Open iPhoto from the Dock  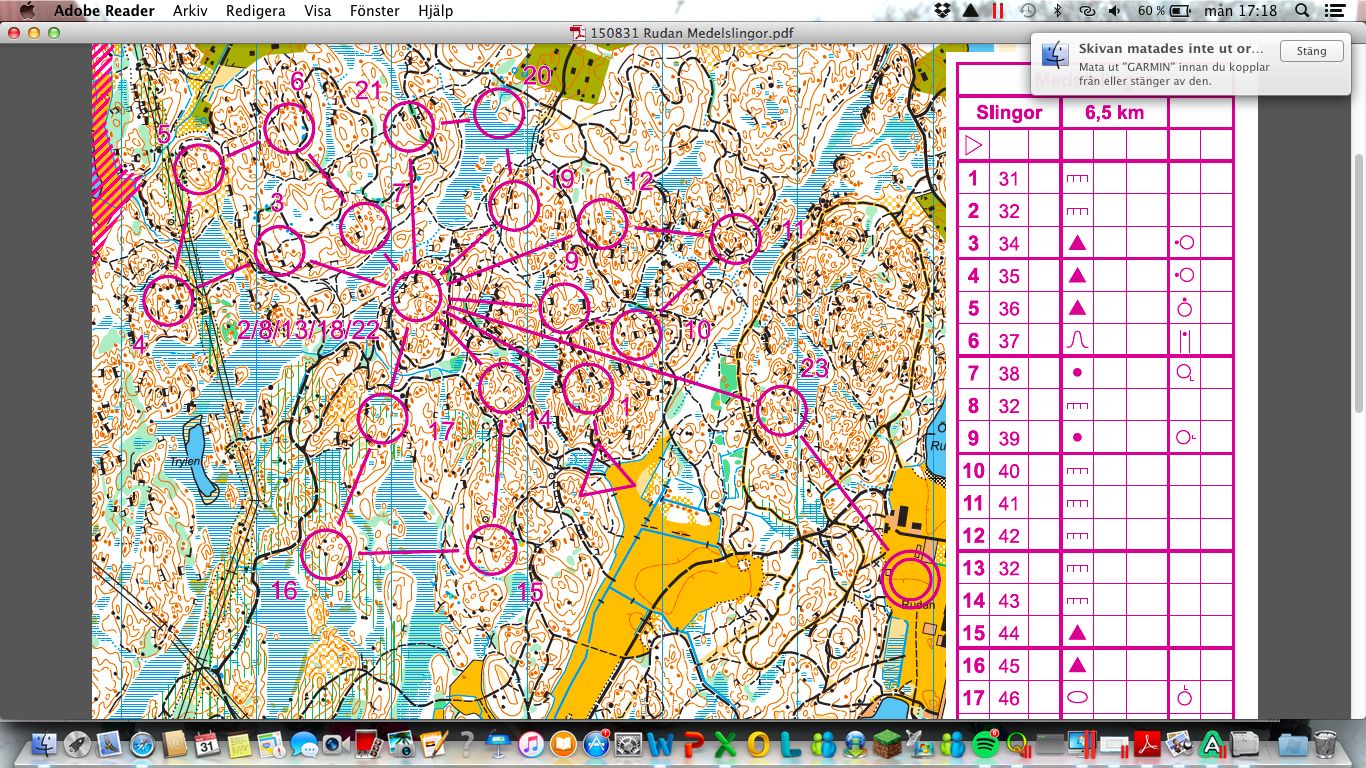401,745
